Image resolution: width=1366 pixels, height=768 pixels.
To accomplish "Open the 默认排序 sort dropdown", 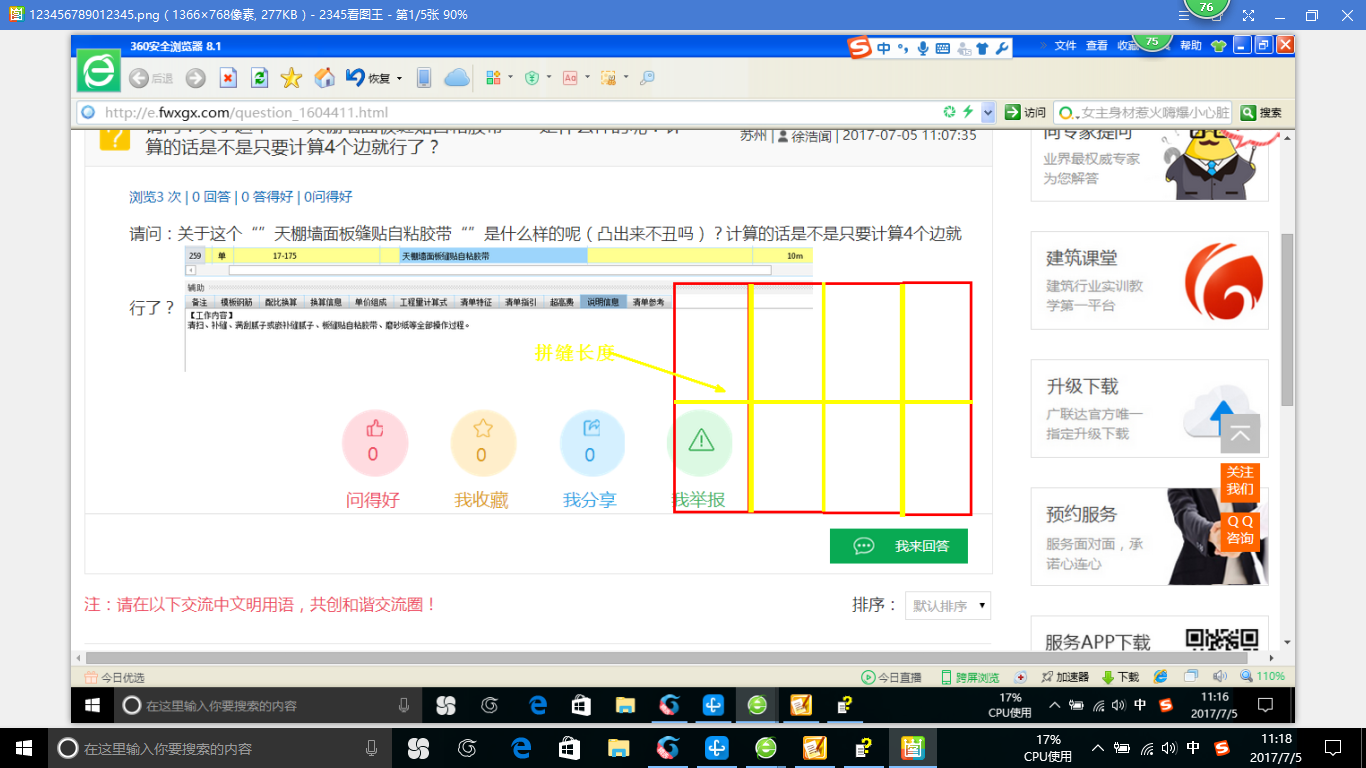I will pyautogui.click(x=947, y=606).
